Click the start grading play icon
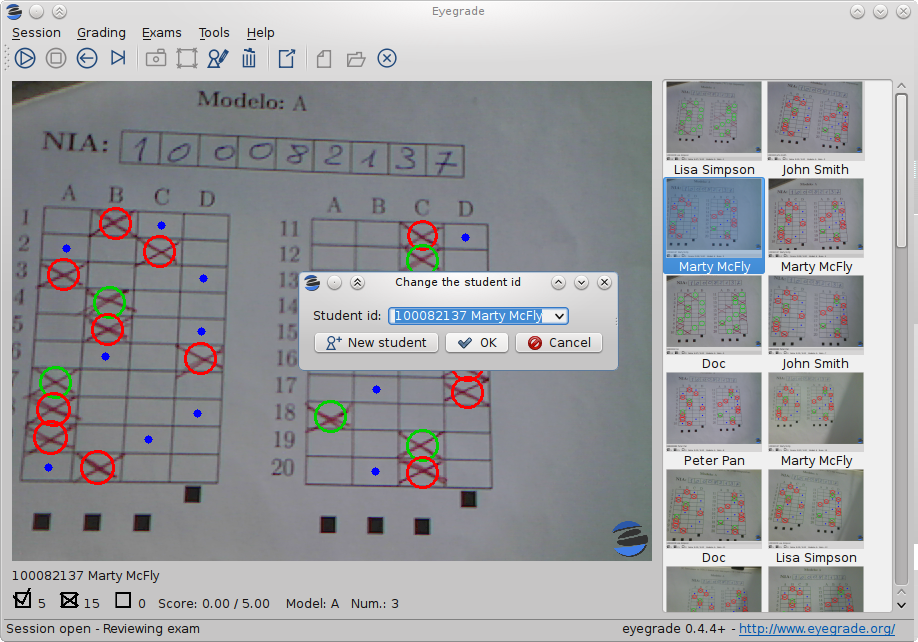This screenshot has width=918, height=642. (26, 58)
